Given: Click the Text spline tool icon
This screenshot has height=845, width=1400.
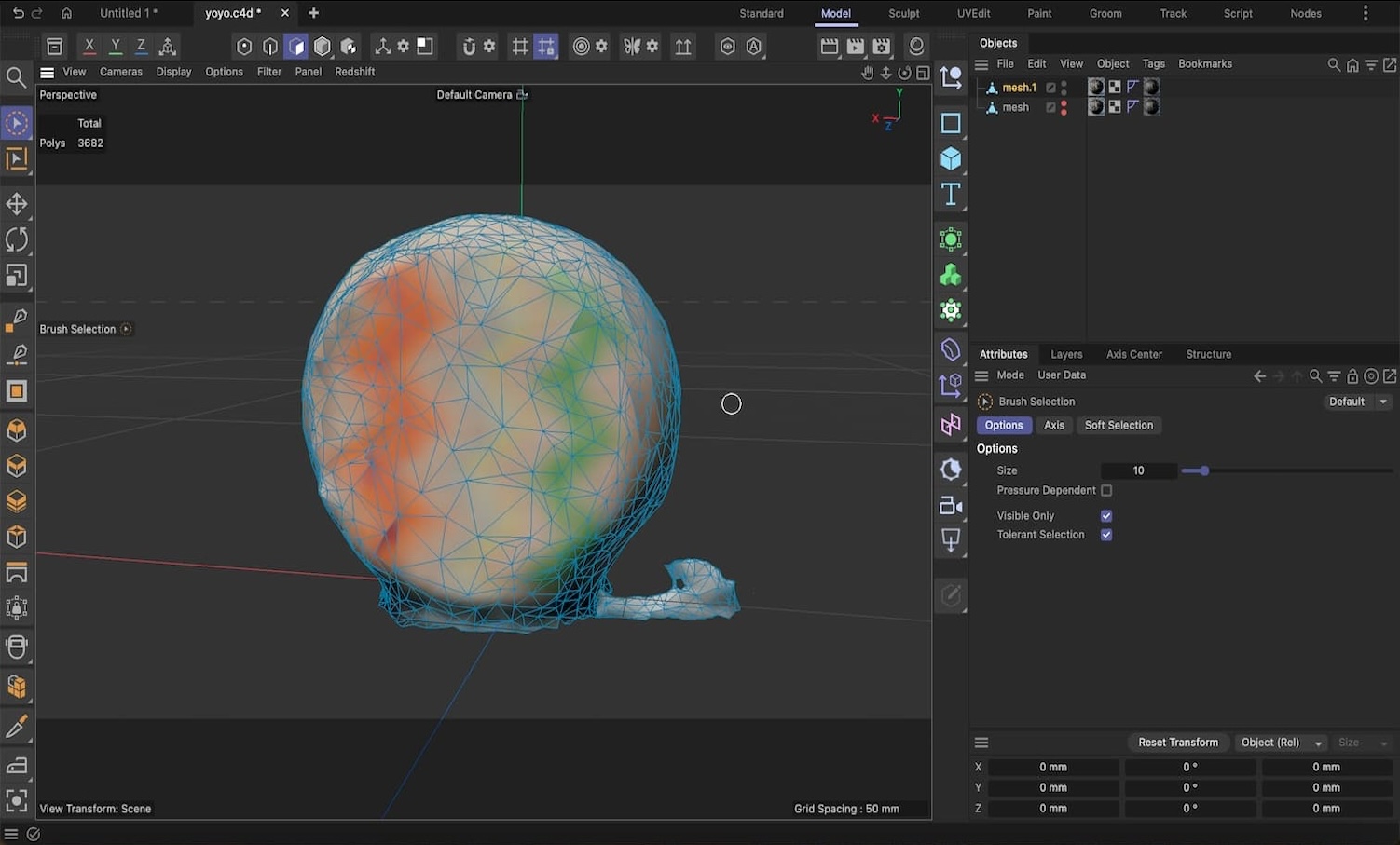Looking at the screenshot, I should pos(951,194).
